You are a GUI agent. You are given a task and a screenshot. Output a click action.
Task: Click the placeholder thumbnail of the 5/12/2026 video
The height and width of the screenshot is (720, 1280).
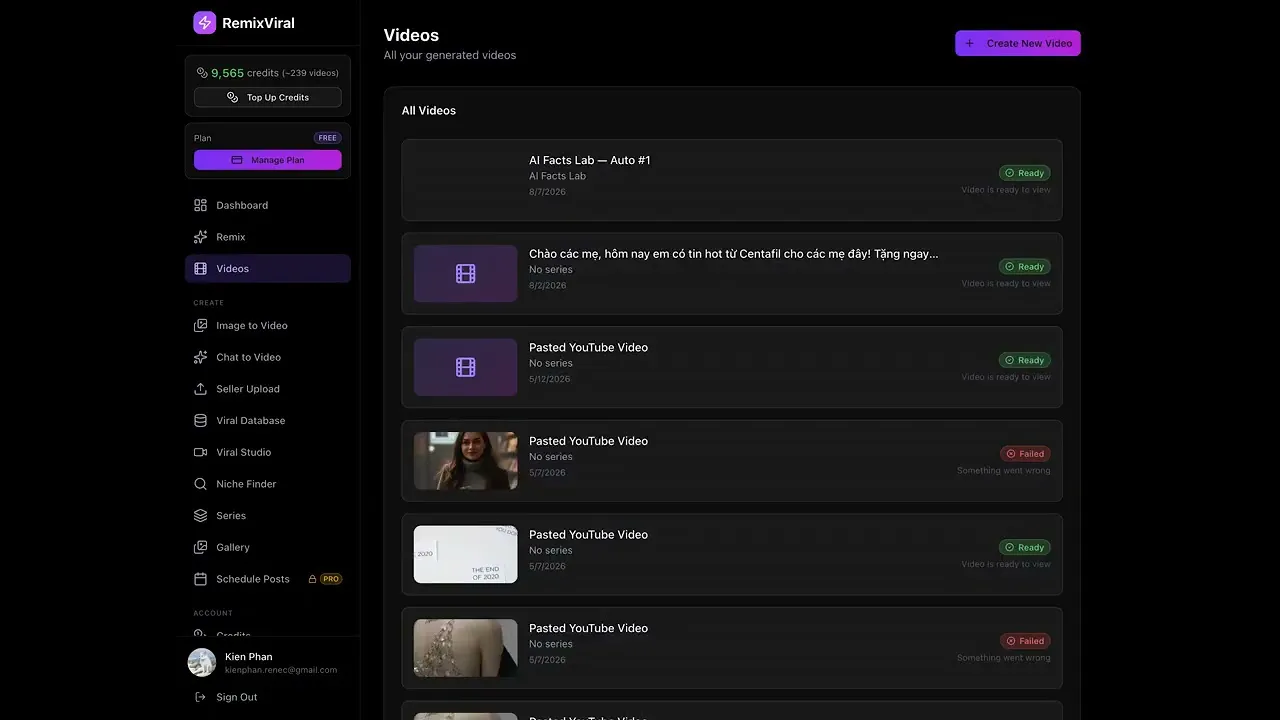466,367
